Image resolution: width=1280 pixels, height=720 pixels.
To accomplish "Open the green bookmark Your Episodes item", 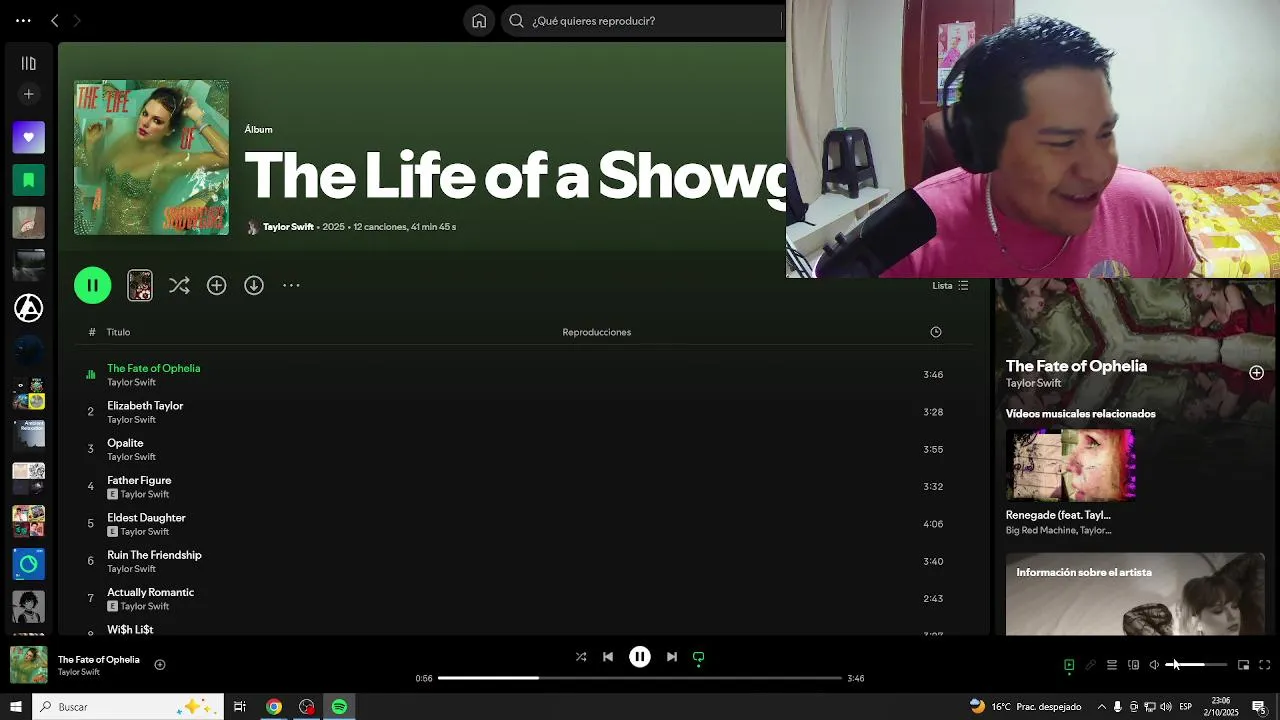I will pos(29,180).
